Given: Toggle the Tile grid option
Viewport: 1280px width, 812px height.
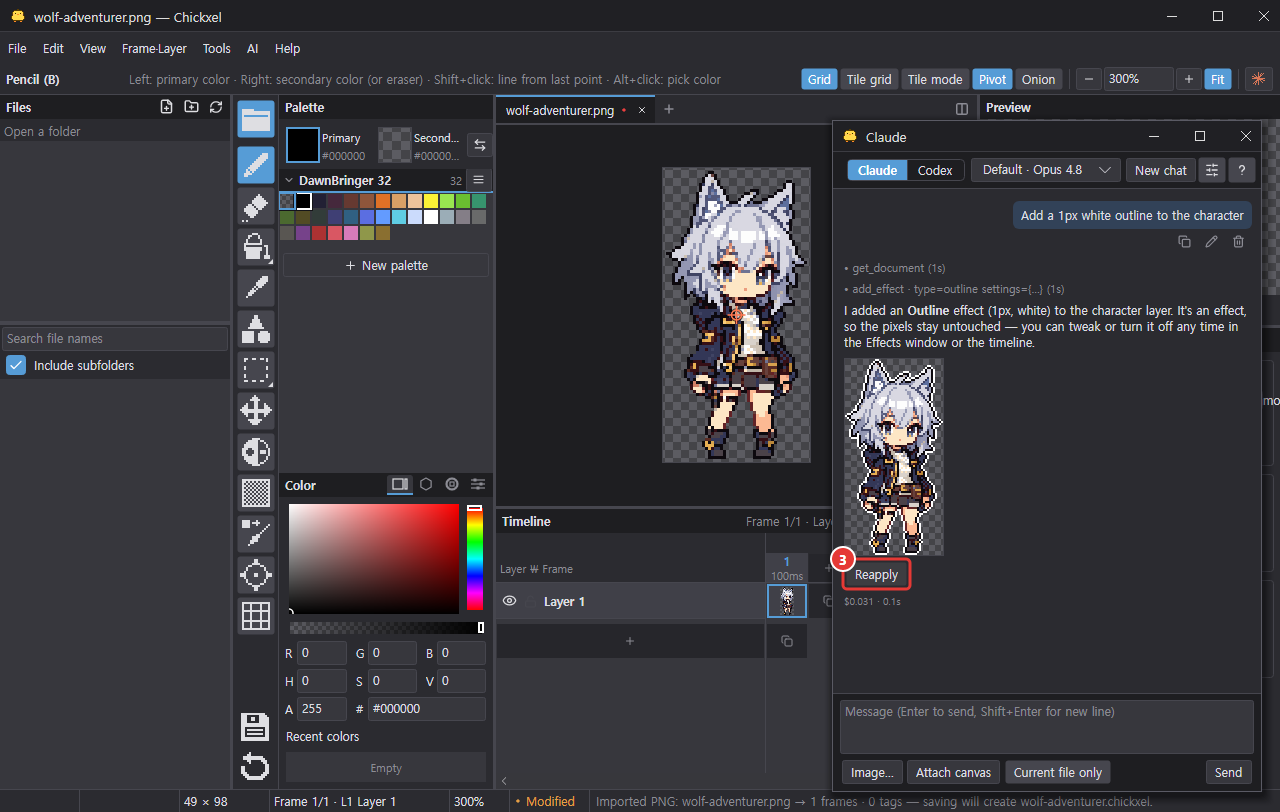Looking at the screenshot, I should click(868, 79).
